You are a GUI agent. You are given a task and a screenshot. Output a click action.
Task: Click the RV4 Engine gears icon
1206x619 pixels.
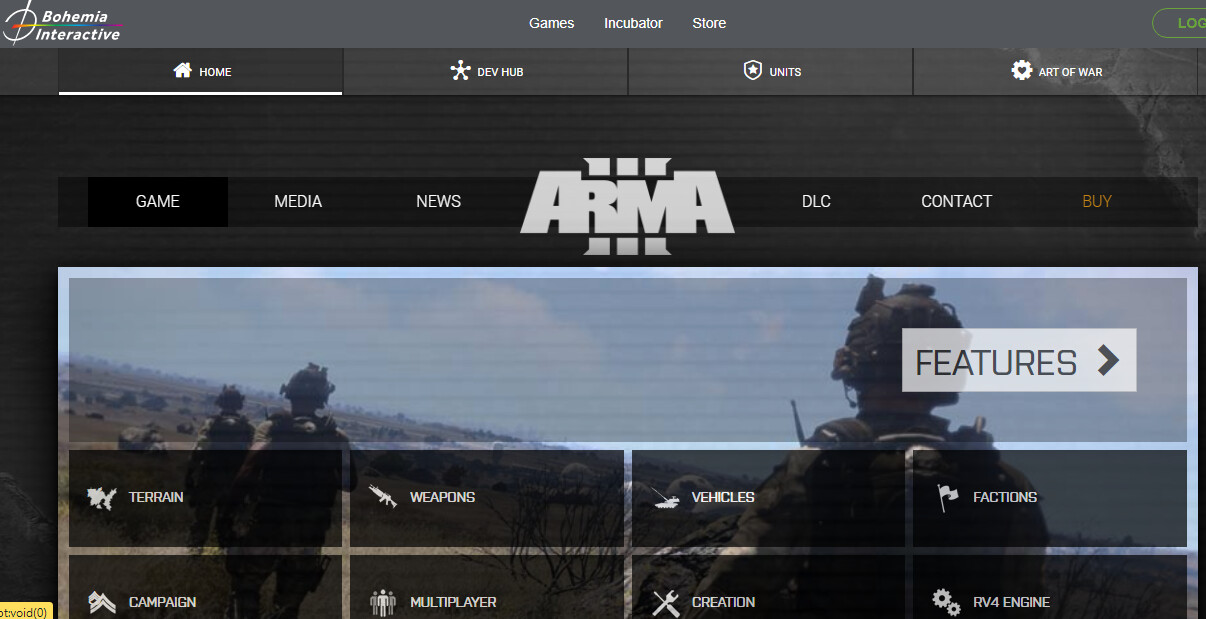pos(946,601)
